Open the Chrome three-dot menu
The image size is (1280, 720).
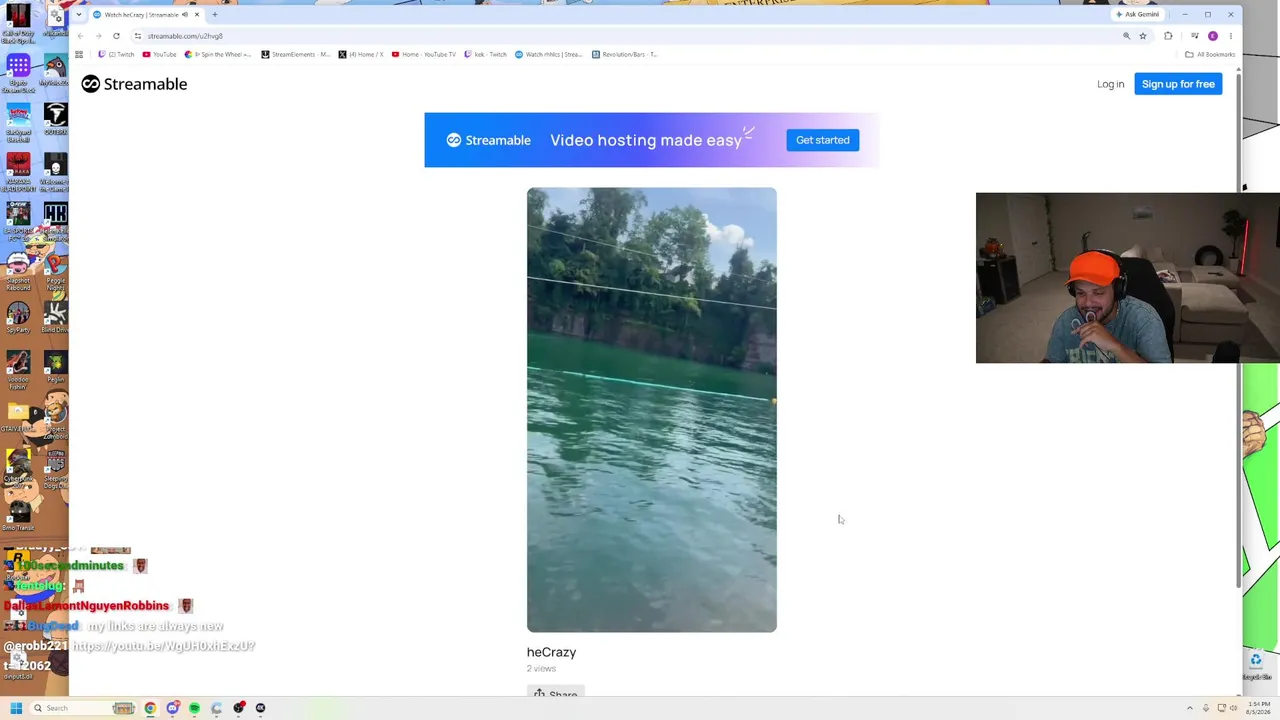point(1230,36)
